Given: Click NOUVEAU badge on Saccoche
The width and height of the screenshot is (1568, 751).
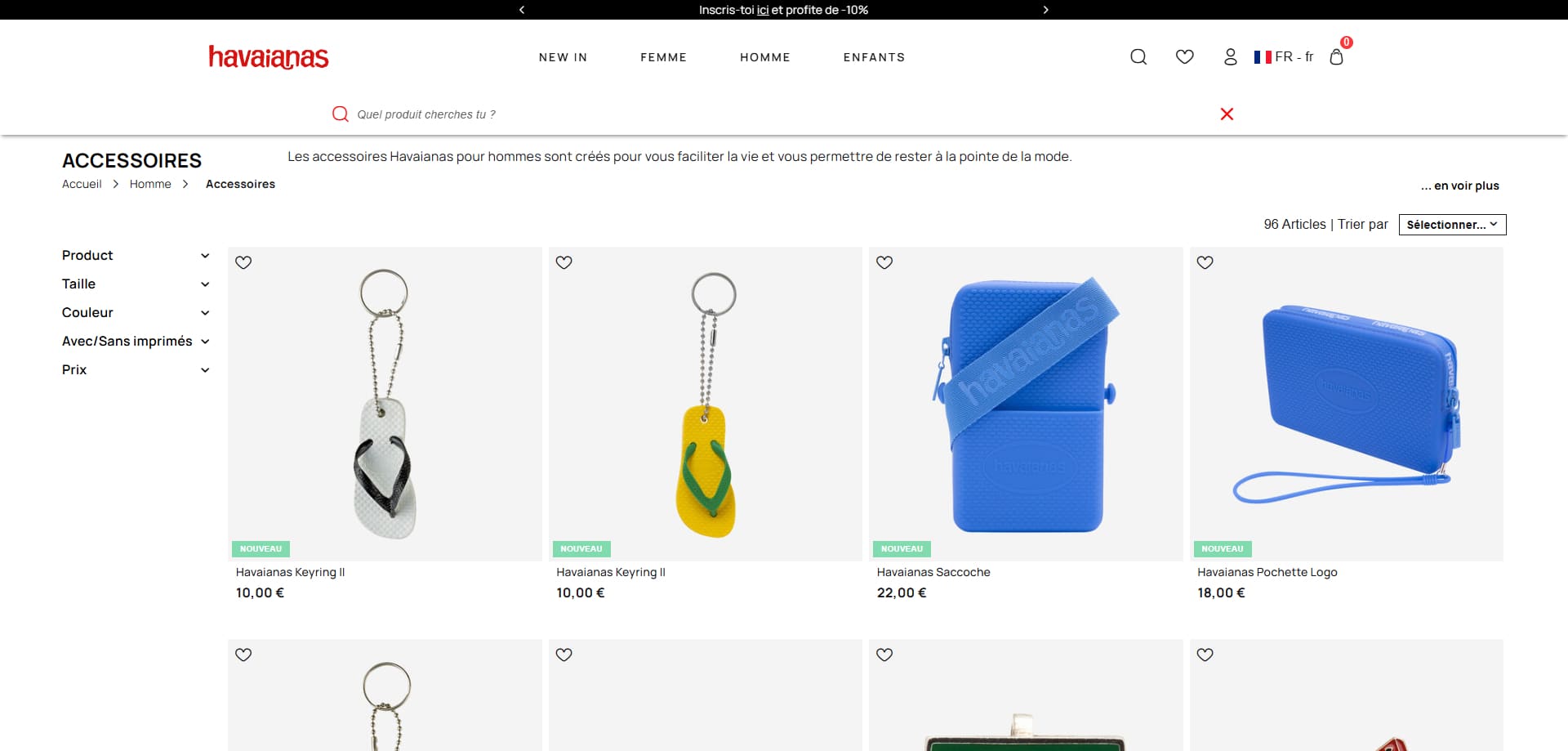Looking at the screenshot, I should point(902,549).
